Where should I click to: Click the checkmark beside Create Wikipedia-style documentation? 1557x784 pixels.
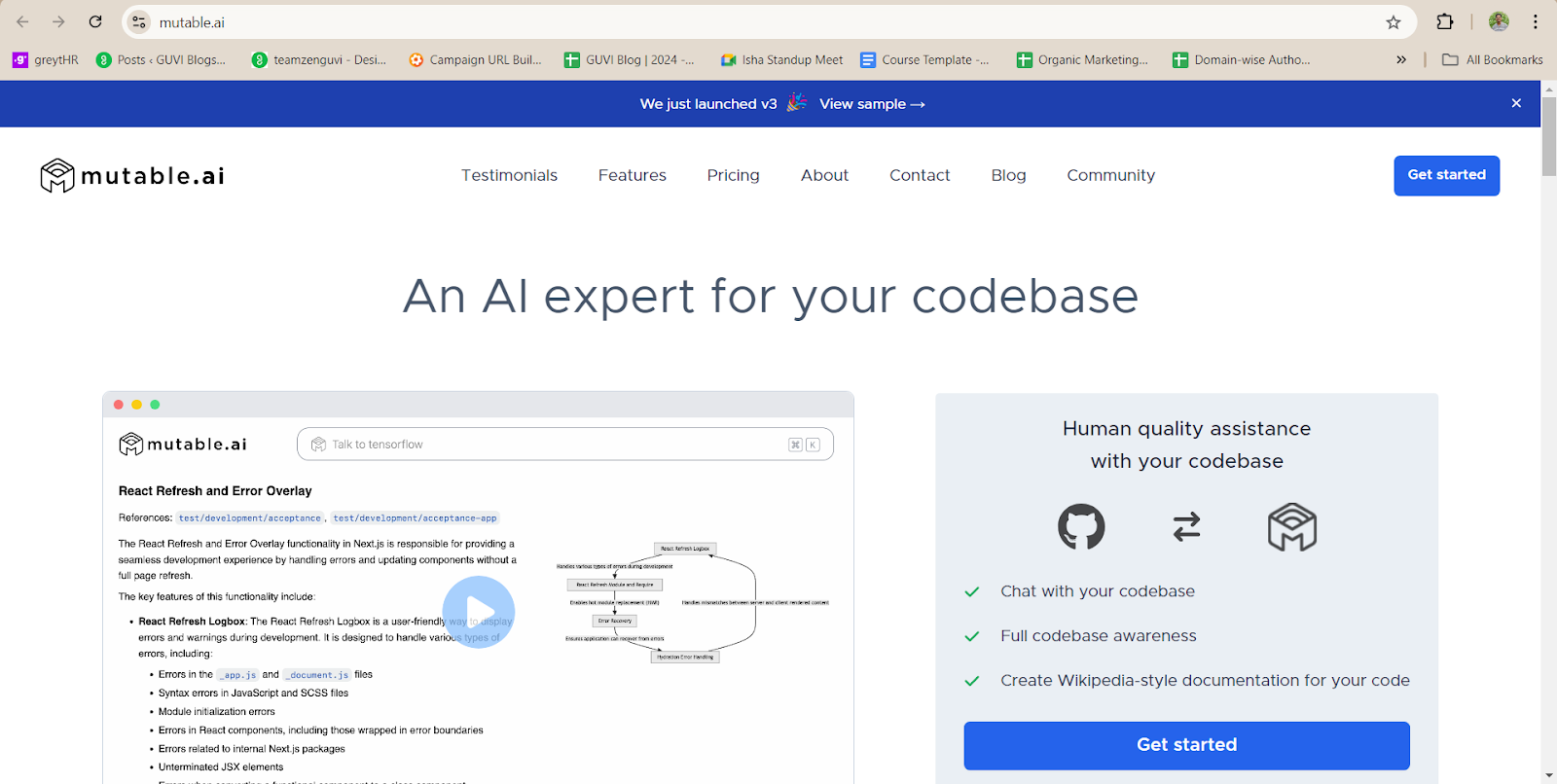[x=971, y=681]
